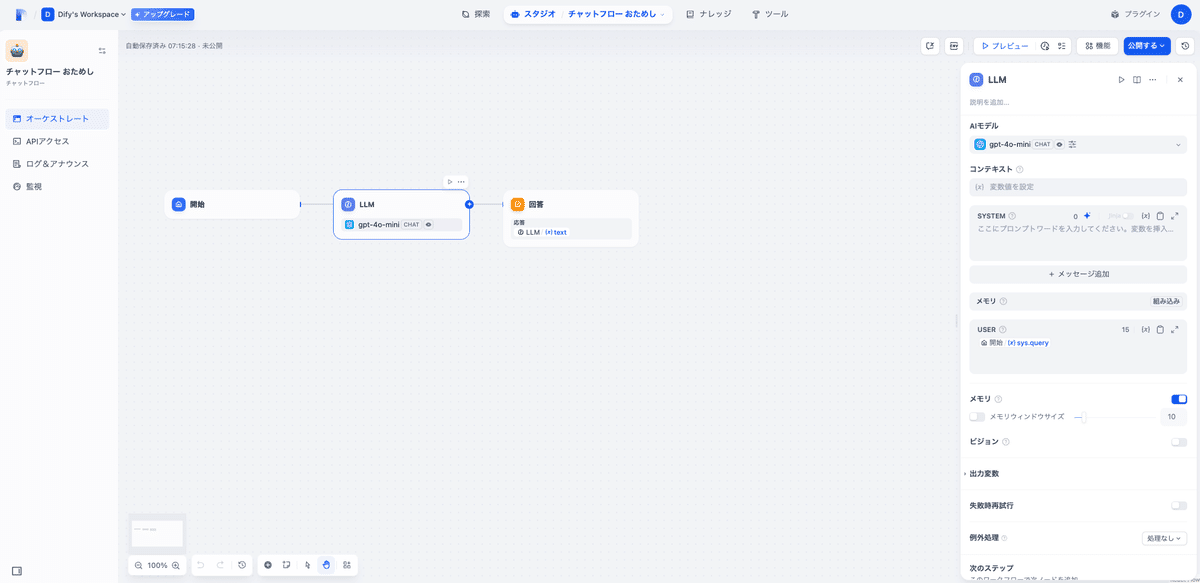Open the 探索 explore tab

click(476, 14)
